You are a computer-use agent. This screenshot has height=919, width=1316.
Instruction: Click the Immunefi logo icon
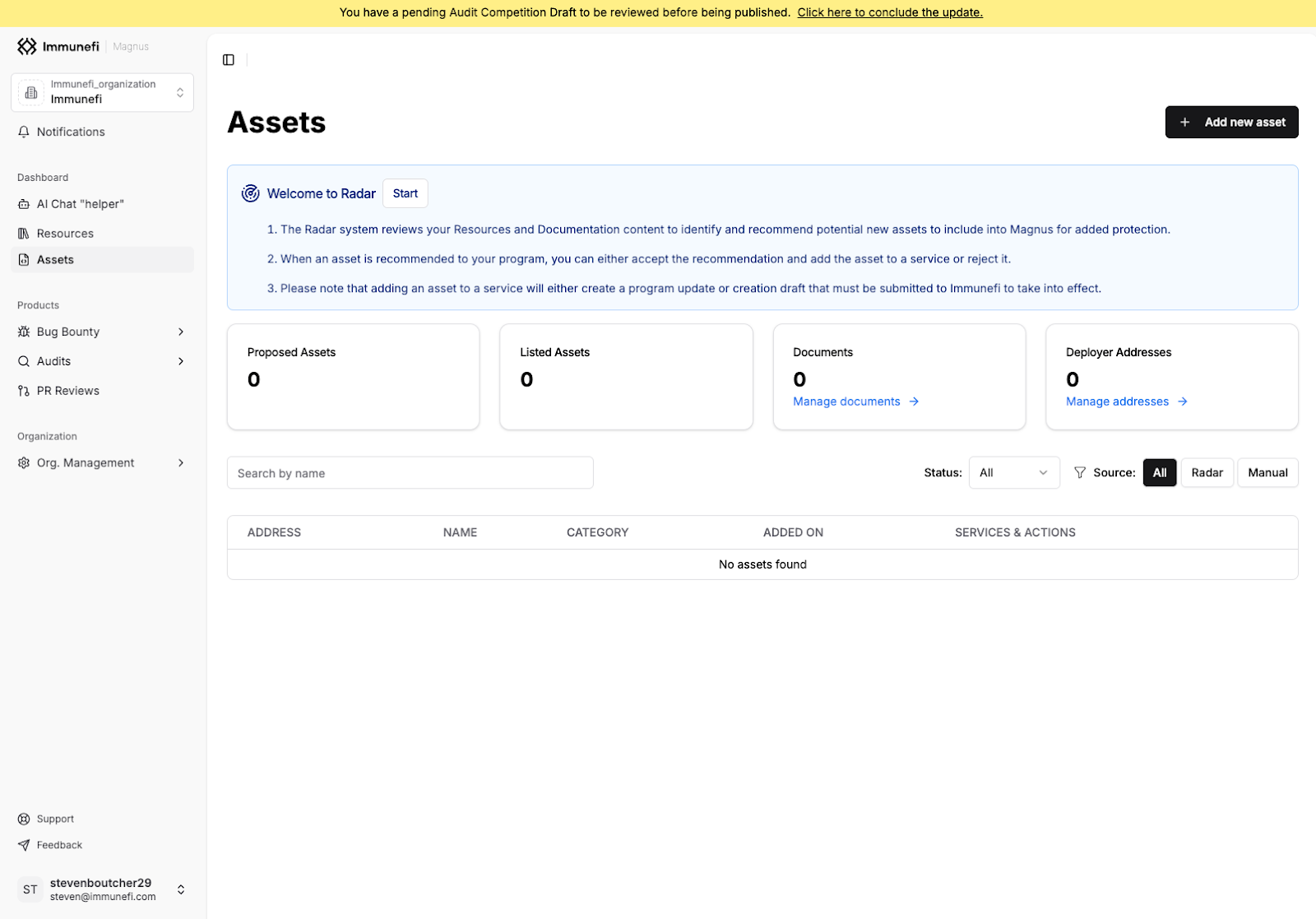[x=27, y=46]
